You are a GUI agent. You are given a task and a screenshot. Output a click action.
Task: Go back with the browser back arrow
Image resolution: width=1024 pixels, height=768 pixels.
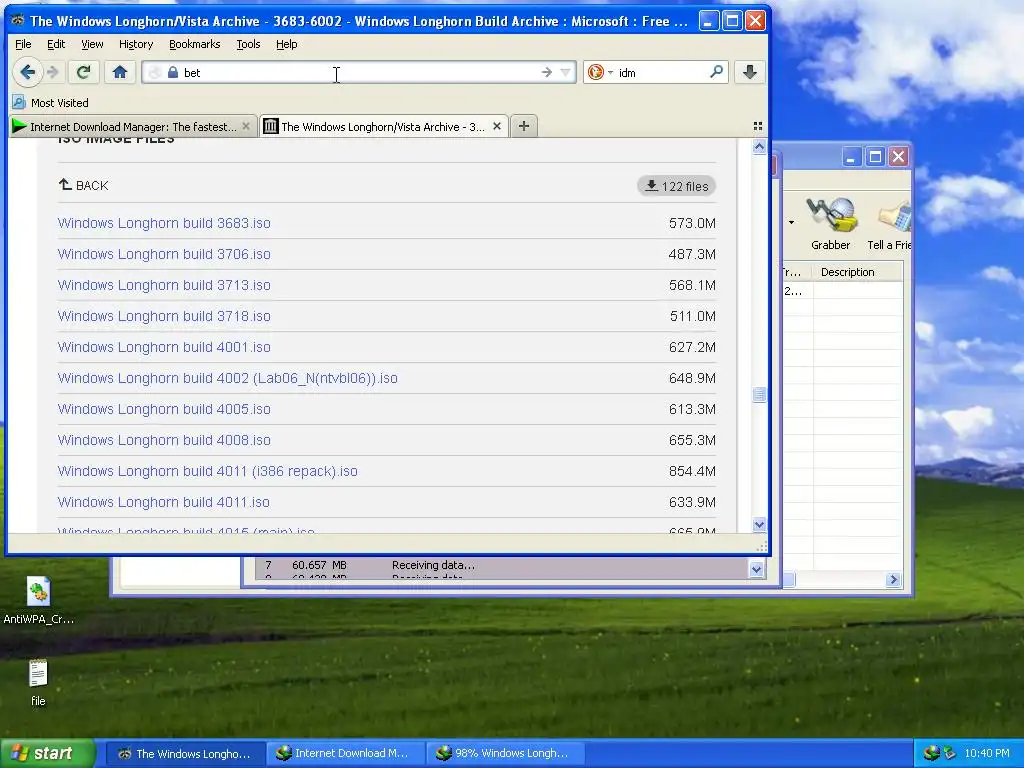click(x=27, y=72)
